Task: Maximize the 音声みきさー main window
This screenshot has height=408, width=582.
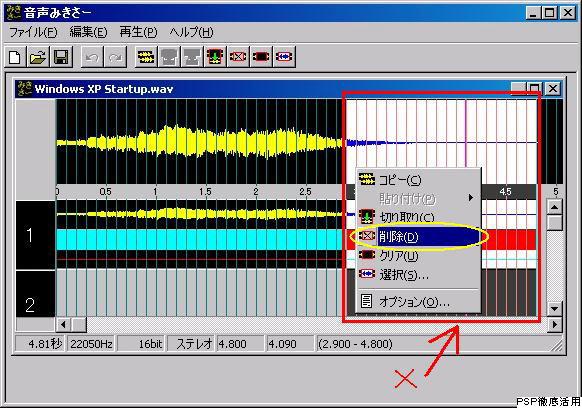Action: (550, 13)
